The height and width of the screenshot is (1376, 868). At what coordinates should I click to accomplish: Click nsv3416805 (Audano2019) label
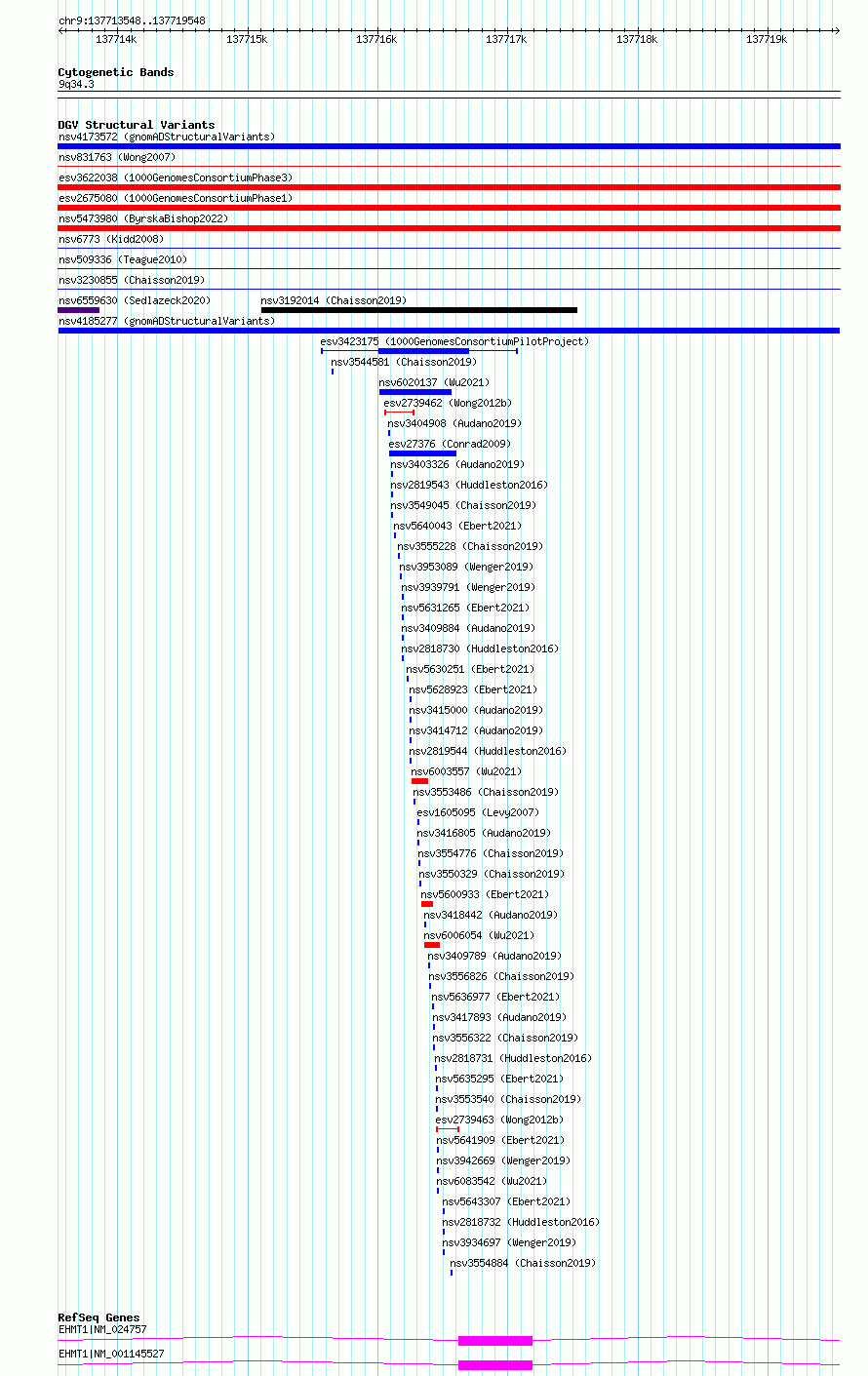click(484, 833)
